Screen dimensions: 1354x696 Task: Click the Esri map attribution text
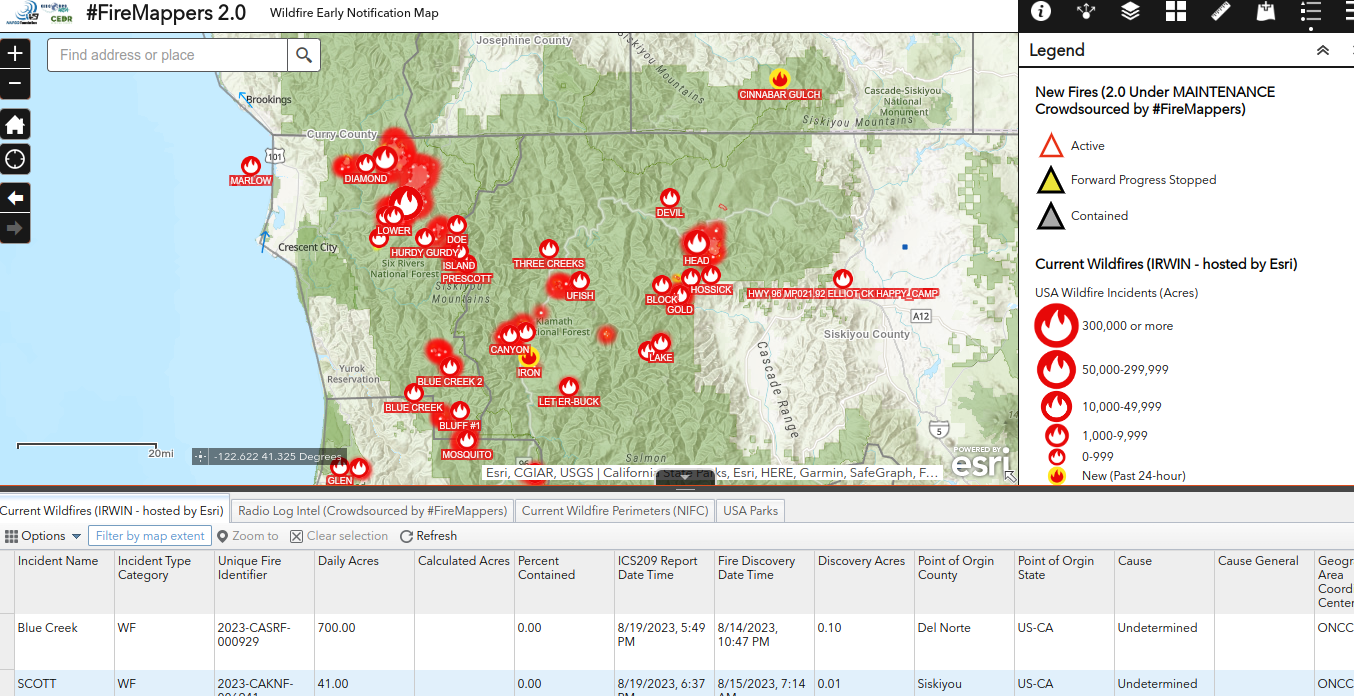click(x=712, y=473)
